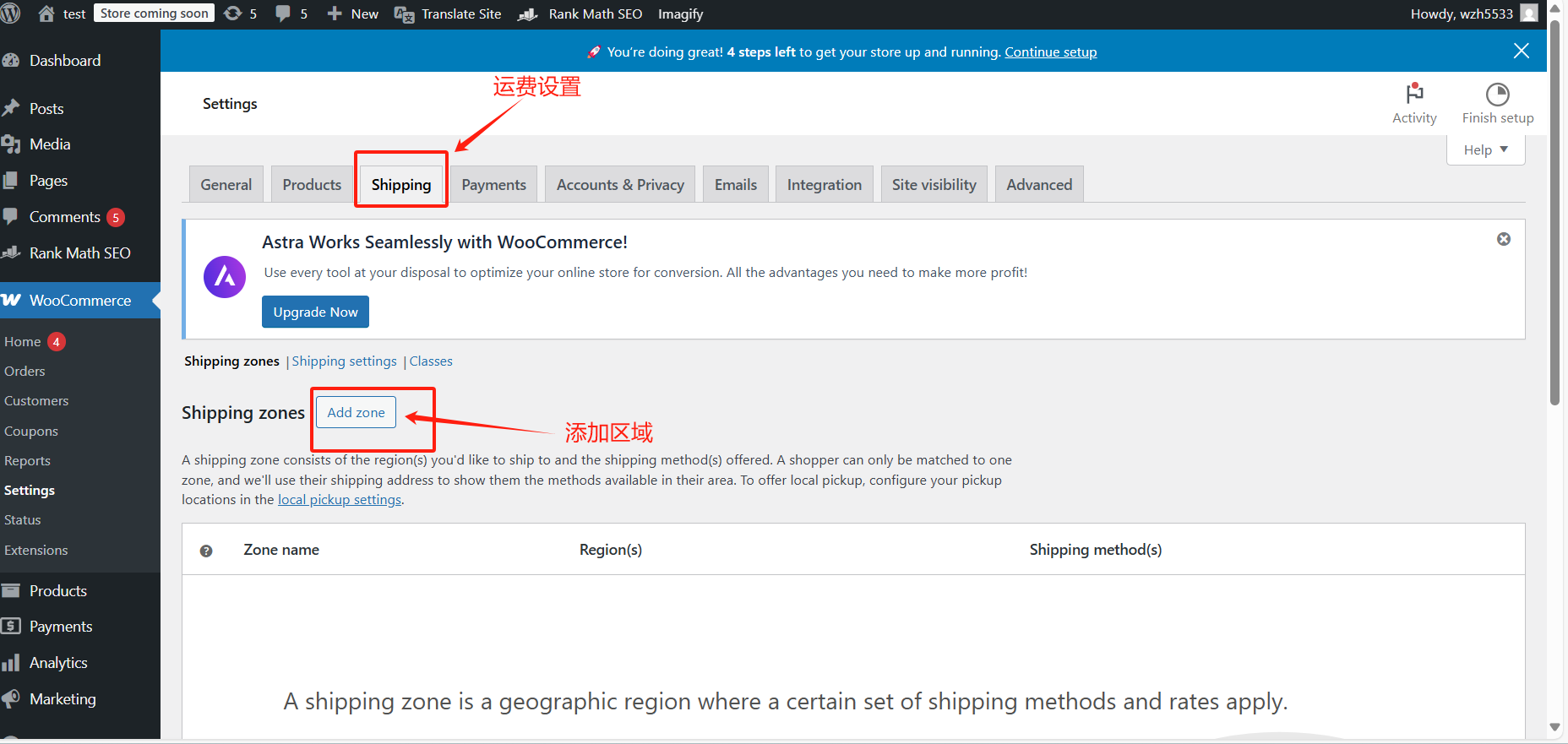Switch to the Payments settings tab

[493, 185]
